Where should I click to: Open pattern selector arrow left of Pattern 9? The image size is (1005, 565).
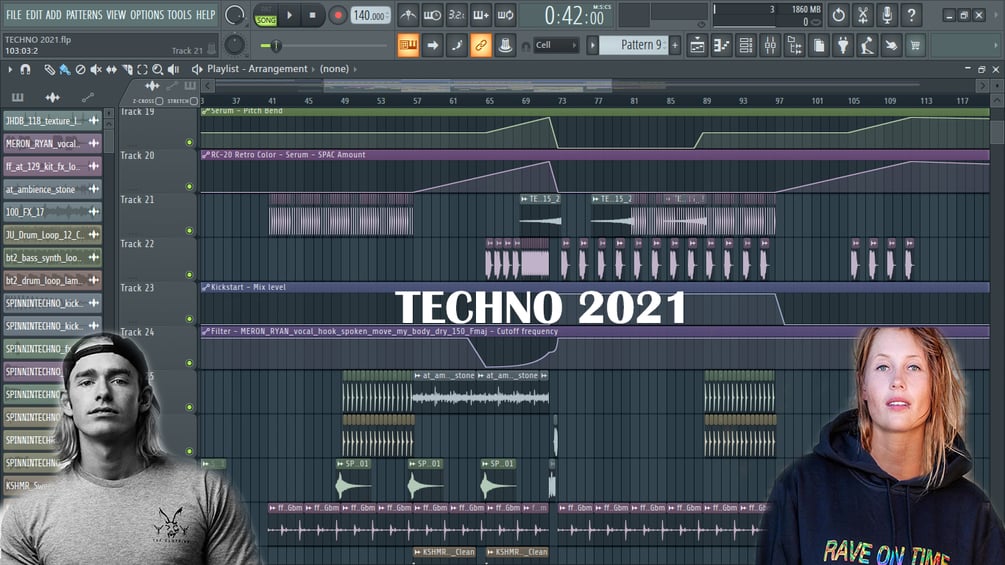[593, 45]
